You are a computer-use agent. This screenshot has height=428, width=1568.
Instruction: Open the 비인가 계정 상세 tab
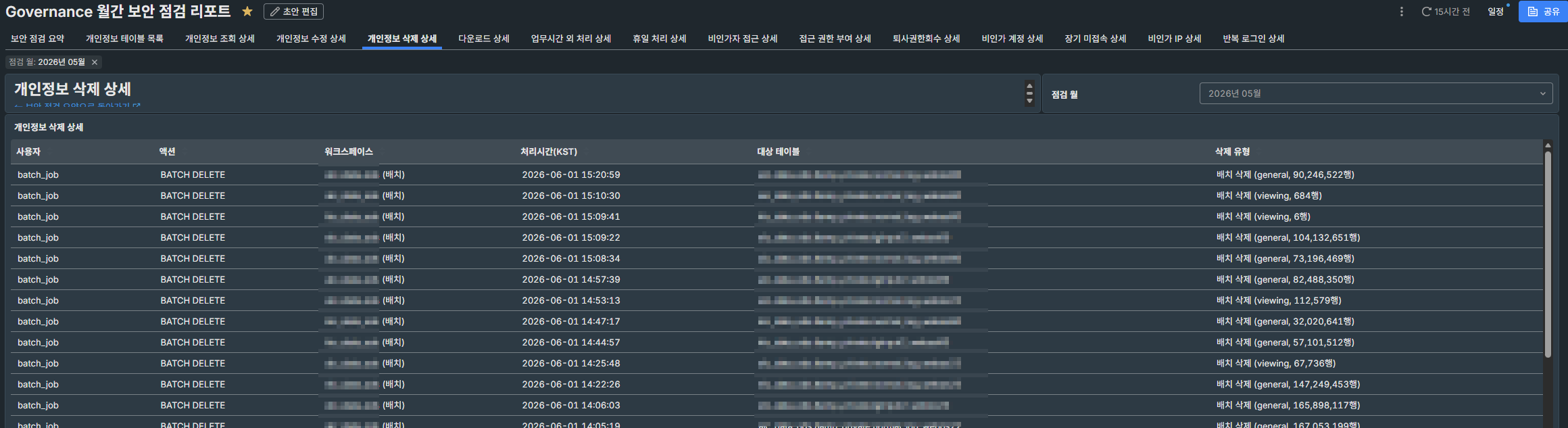(1012, 39)
